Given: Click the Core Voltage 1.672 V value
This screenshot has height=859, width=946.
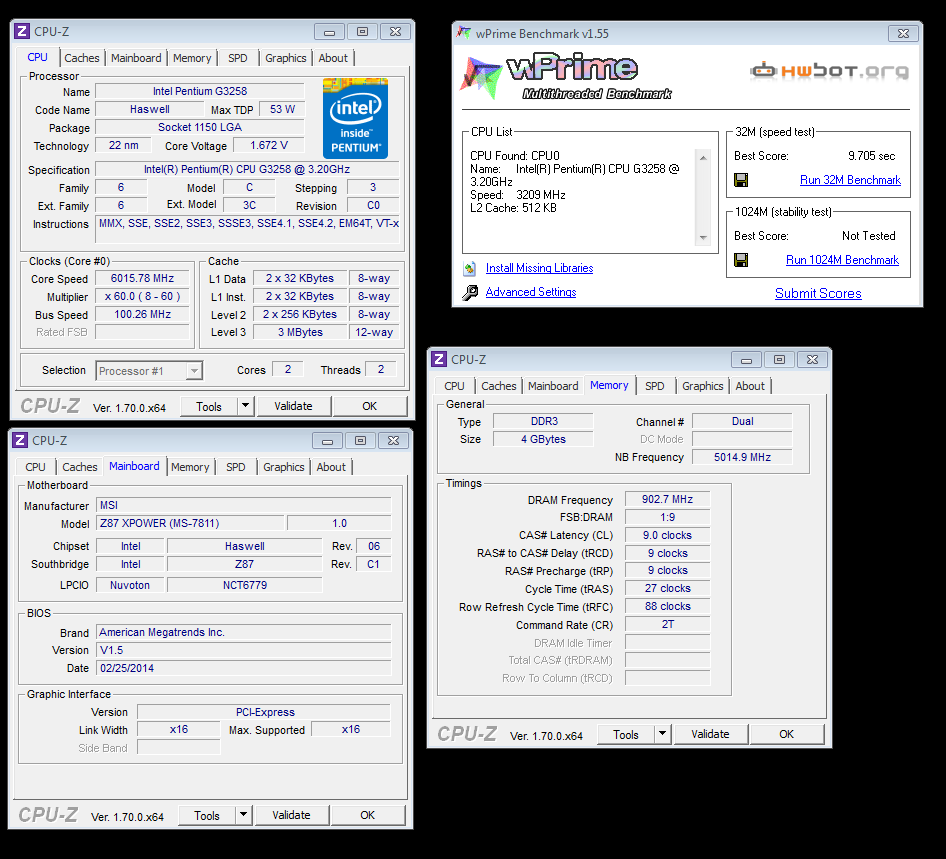Looking at the screenshot, I should click(268, 145).
